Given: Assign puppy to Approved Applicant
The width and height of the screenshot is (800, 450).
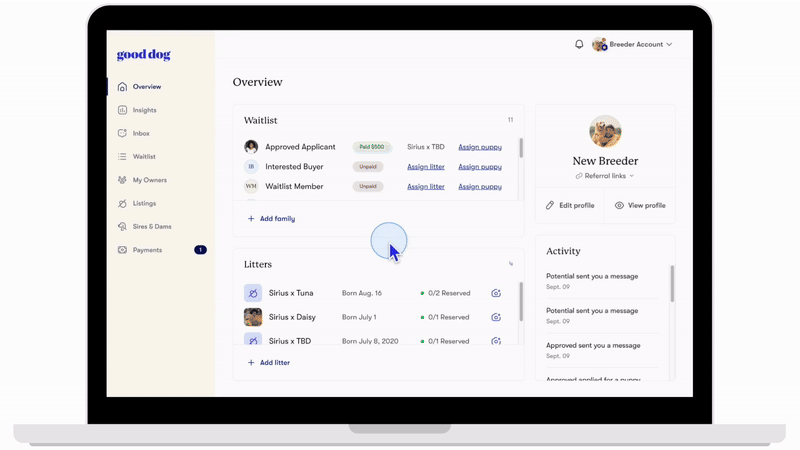Looking at the screenshot, I should coord(480,147).
